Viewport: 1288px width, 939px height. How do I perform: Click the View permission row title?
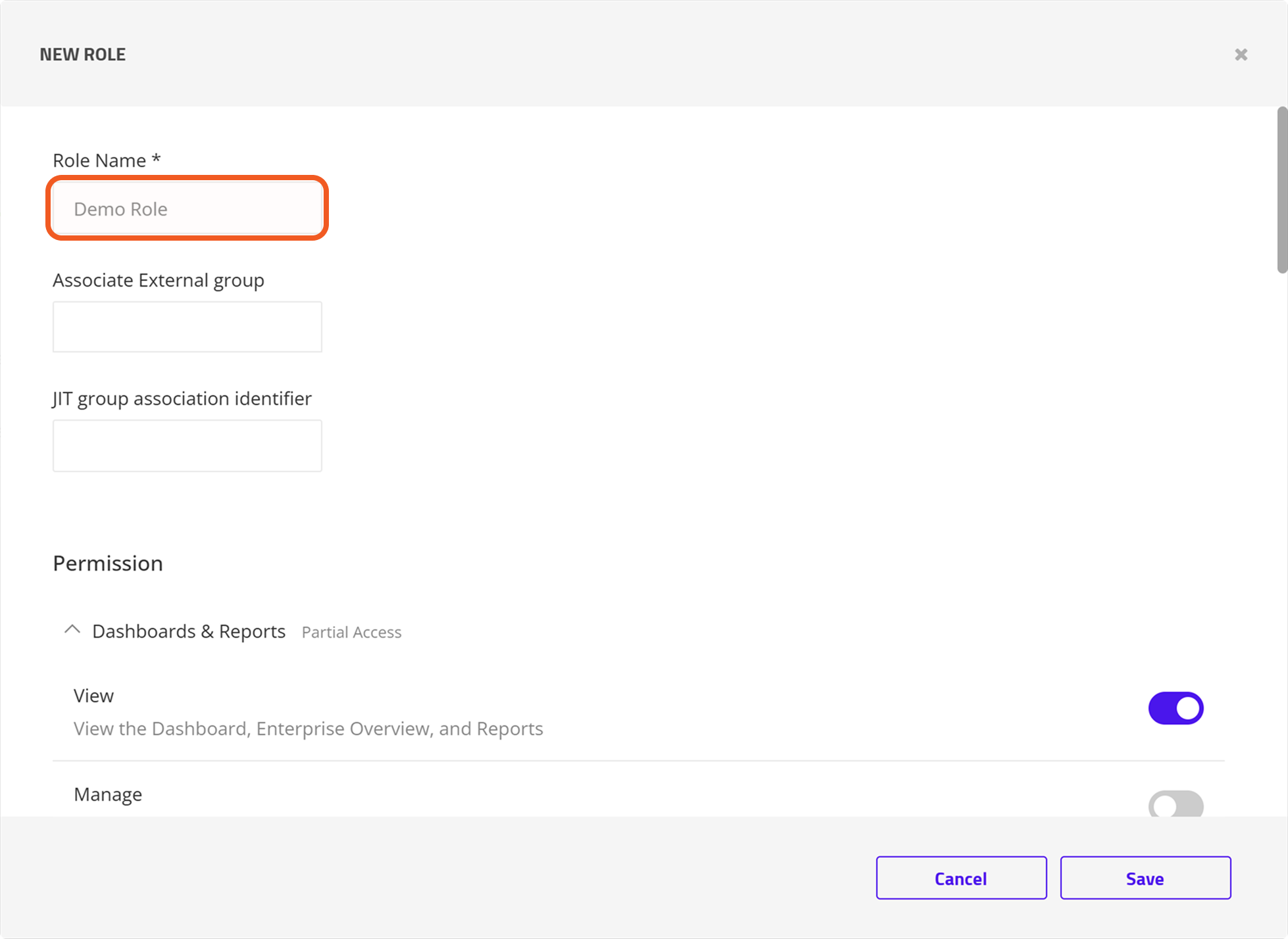(x=93, y=696)
